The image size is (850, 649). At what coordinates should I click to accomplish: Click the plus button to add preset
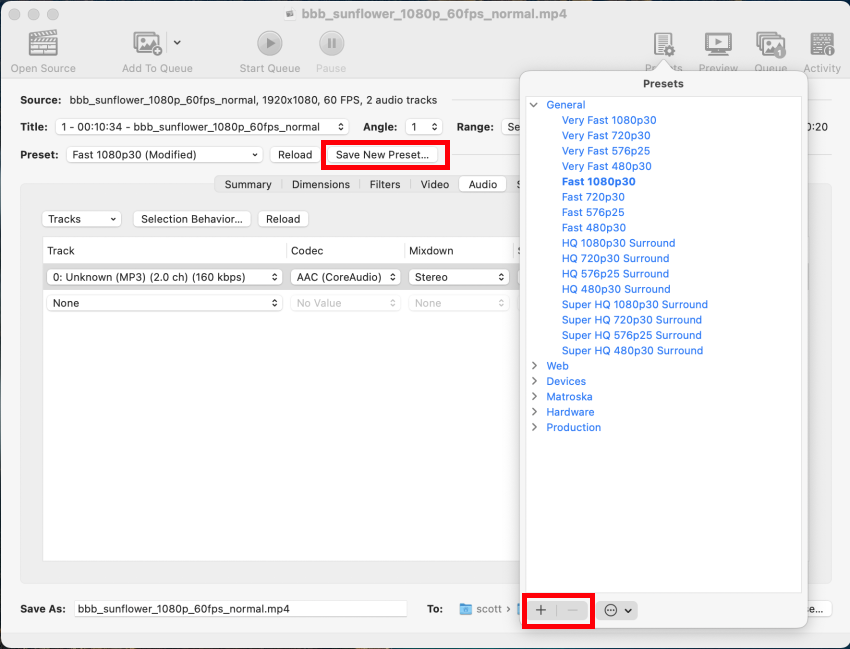(541, 610)
